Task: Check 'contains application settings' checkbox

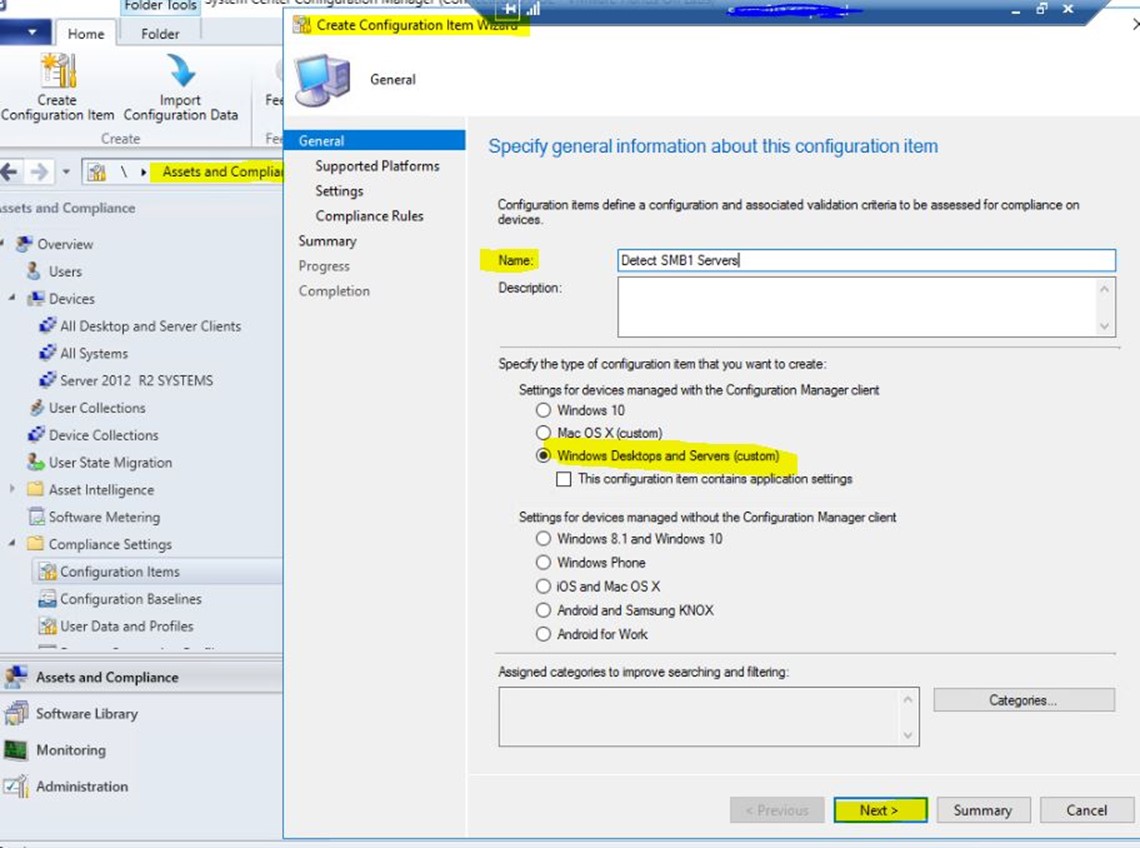Action: 564,479
